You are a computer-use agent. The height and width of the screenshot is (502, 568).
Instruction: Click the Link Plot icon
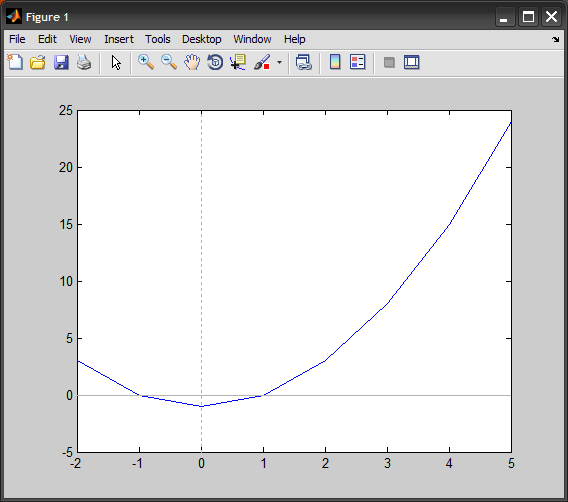click(x=304, y=62)
